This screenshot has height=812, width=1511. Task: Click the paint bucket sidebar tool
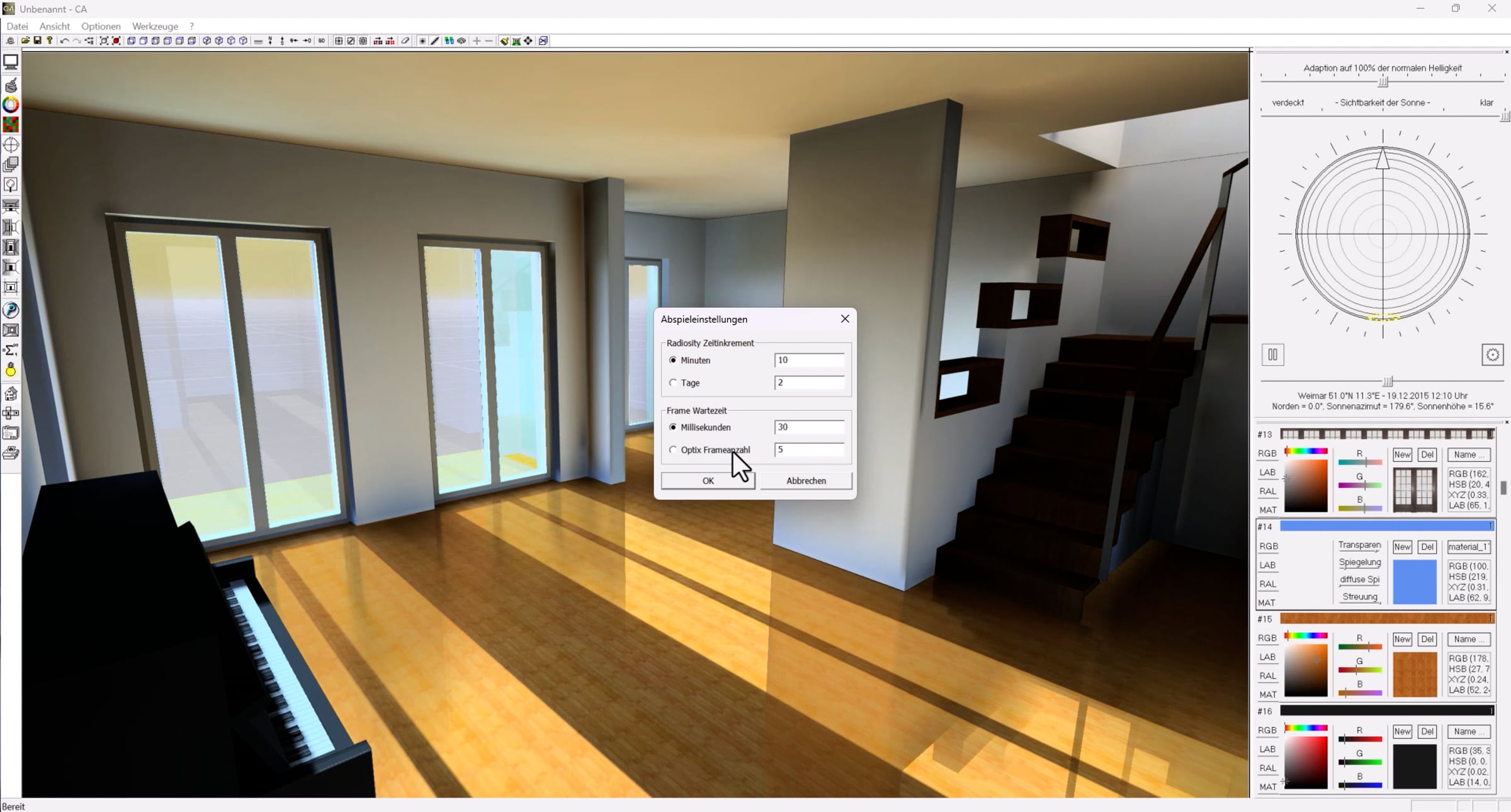click(x=11, y=85)
